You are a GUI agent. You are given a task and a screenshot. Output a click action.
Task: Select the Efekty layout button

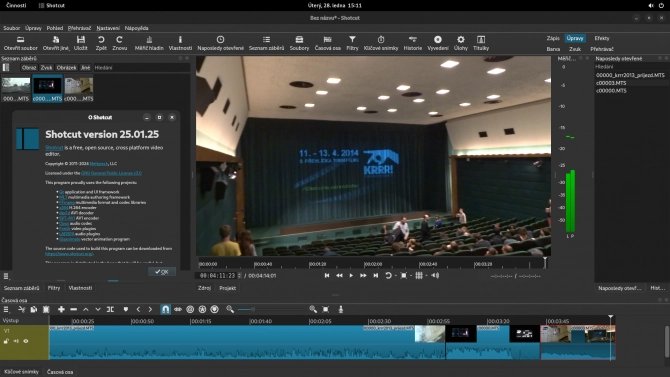click(x=602, y=38)
